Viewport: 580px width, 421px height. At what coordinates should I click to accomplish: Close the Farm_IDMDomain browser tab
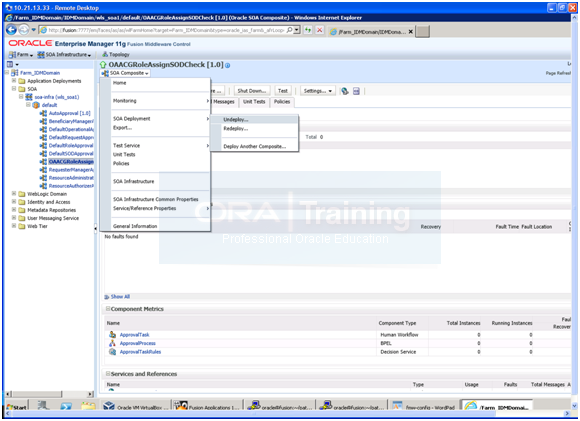410,32
